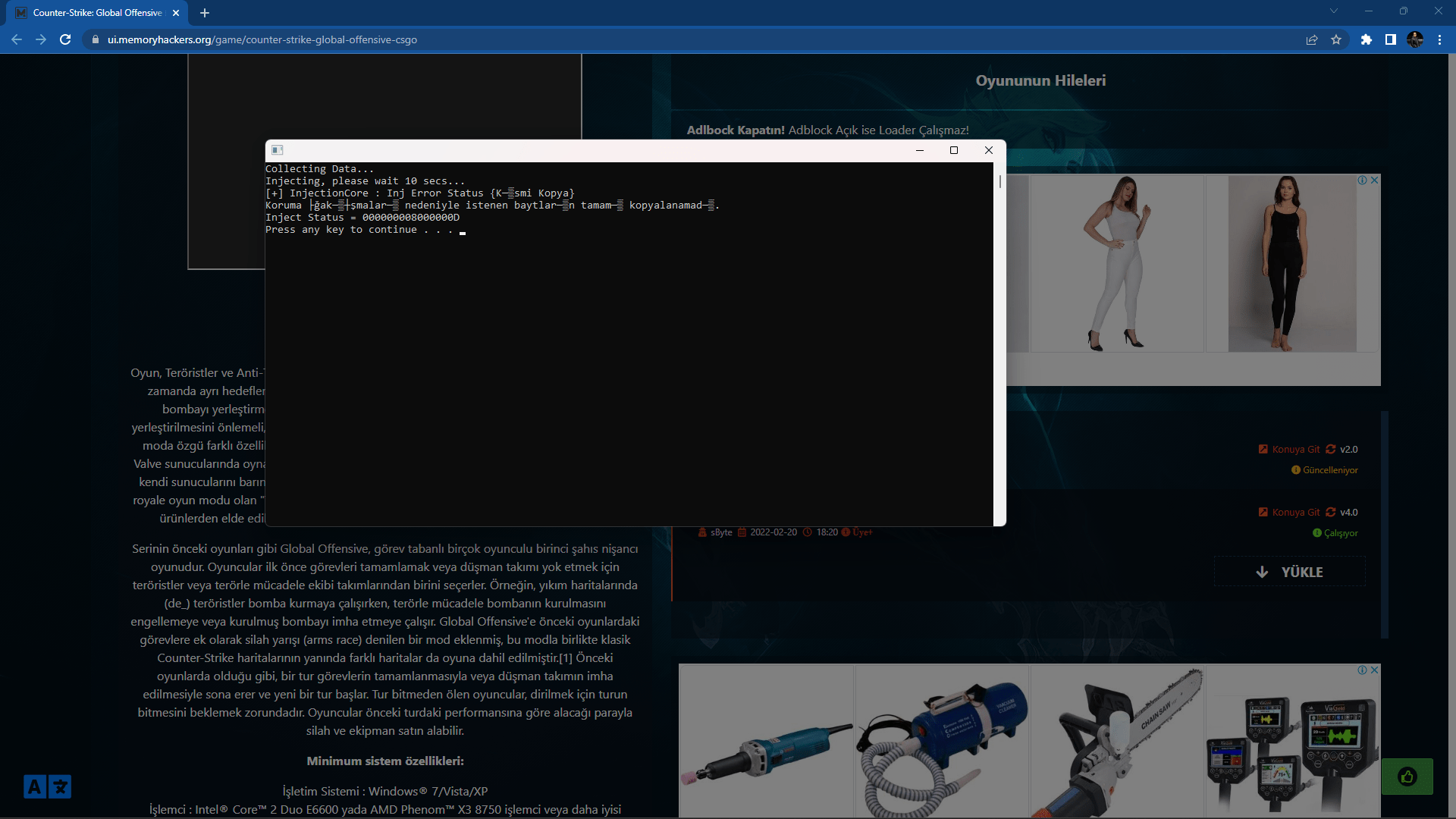Open the angle grinder ad image

pos(767,742)
